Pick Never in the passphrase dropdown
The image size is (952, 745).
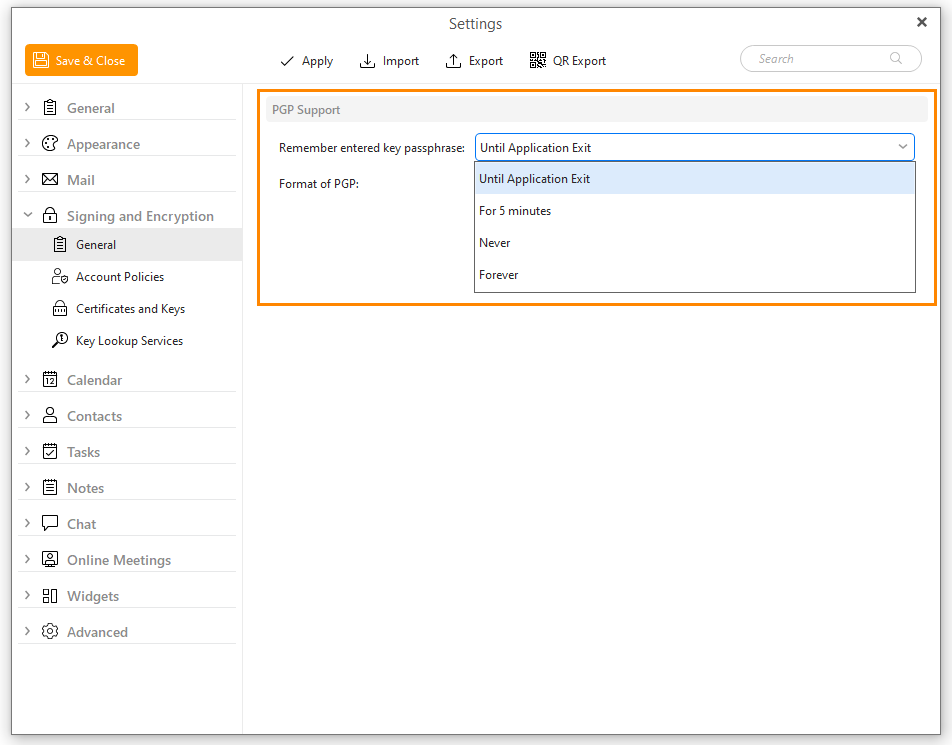tap(695, 243)
